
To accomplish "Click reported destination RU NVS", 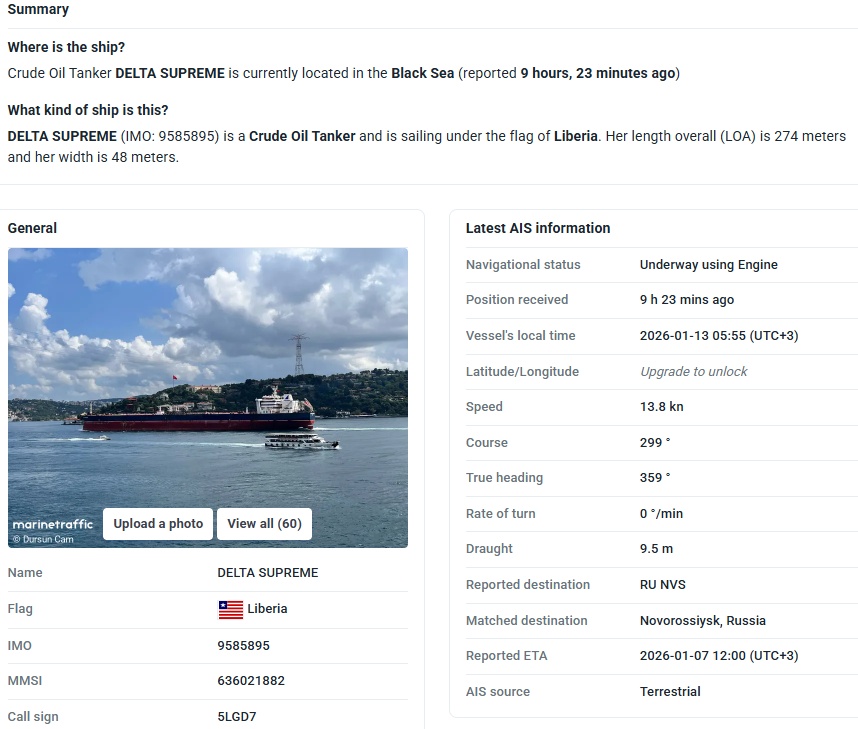I will (662, 584).
